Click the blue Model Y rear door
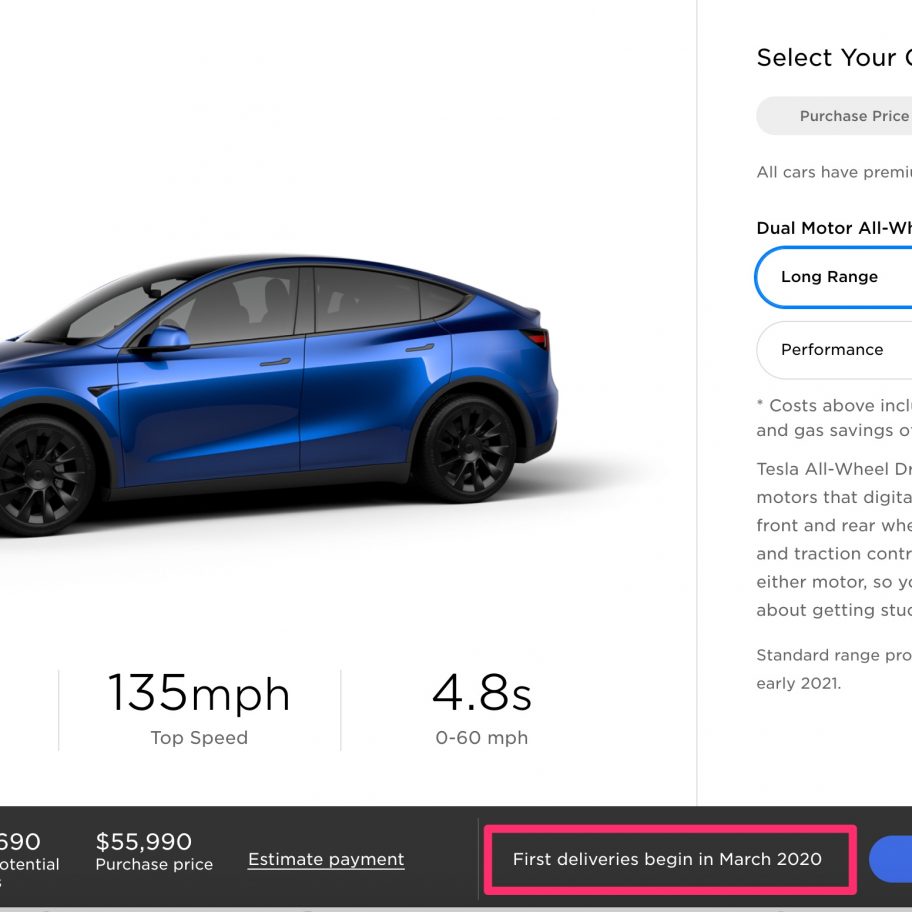The width and height of the screenshot is (912, 912). (375, 396)
